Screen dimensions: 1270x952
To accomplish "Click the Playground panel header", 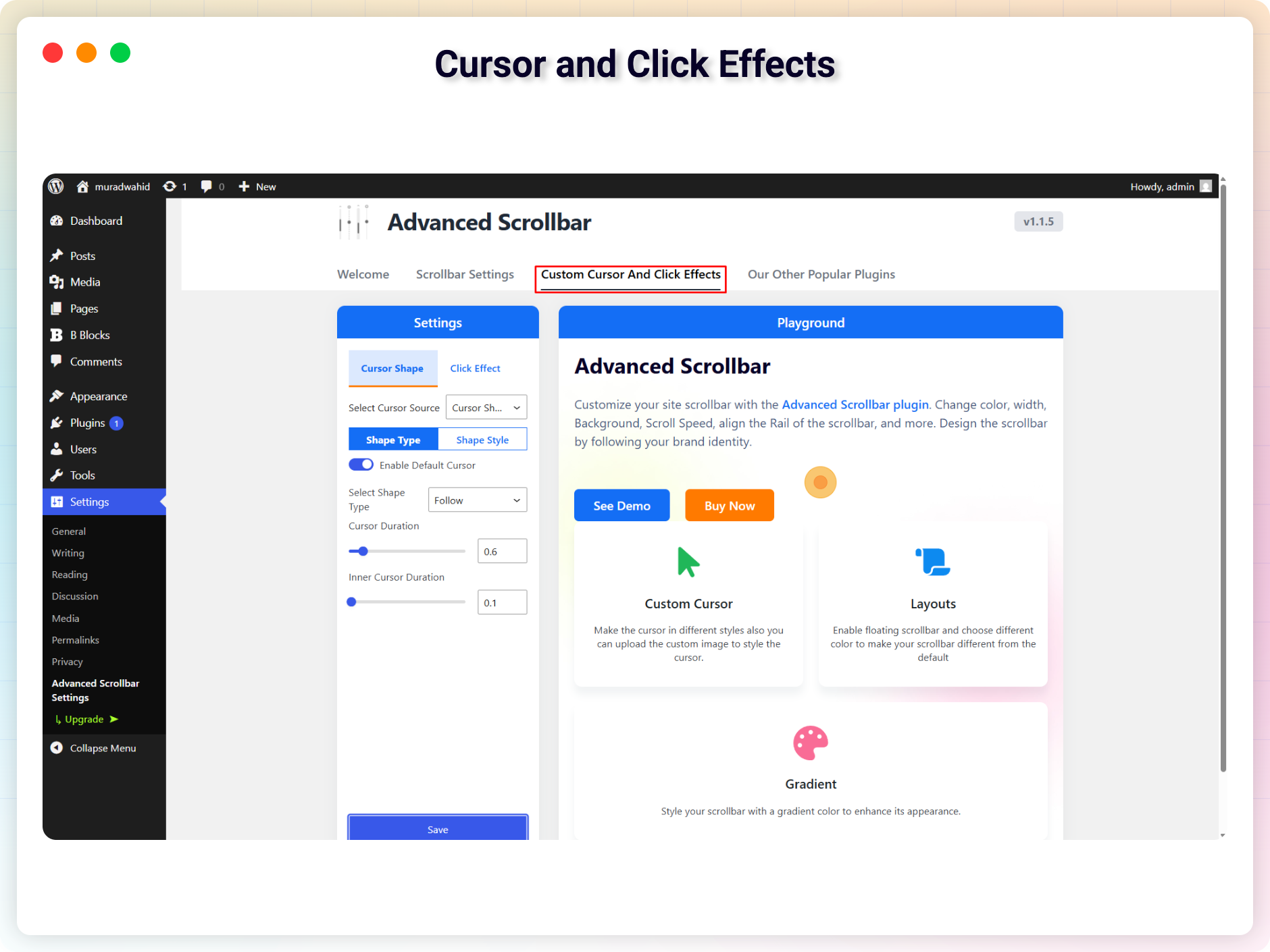I will (x=811, y=322).
